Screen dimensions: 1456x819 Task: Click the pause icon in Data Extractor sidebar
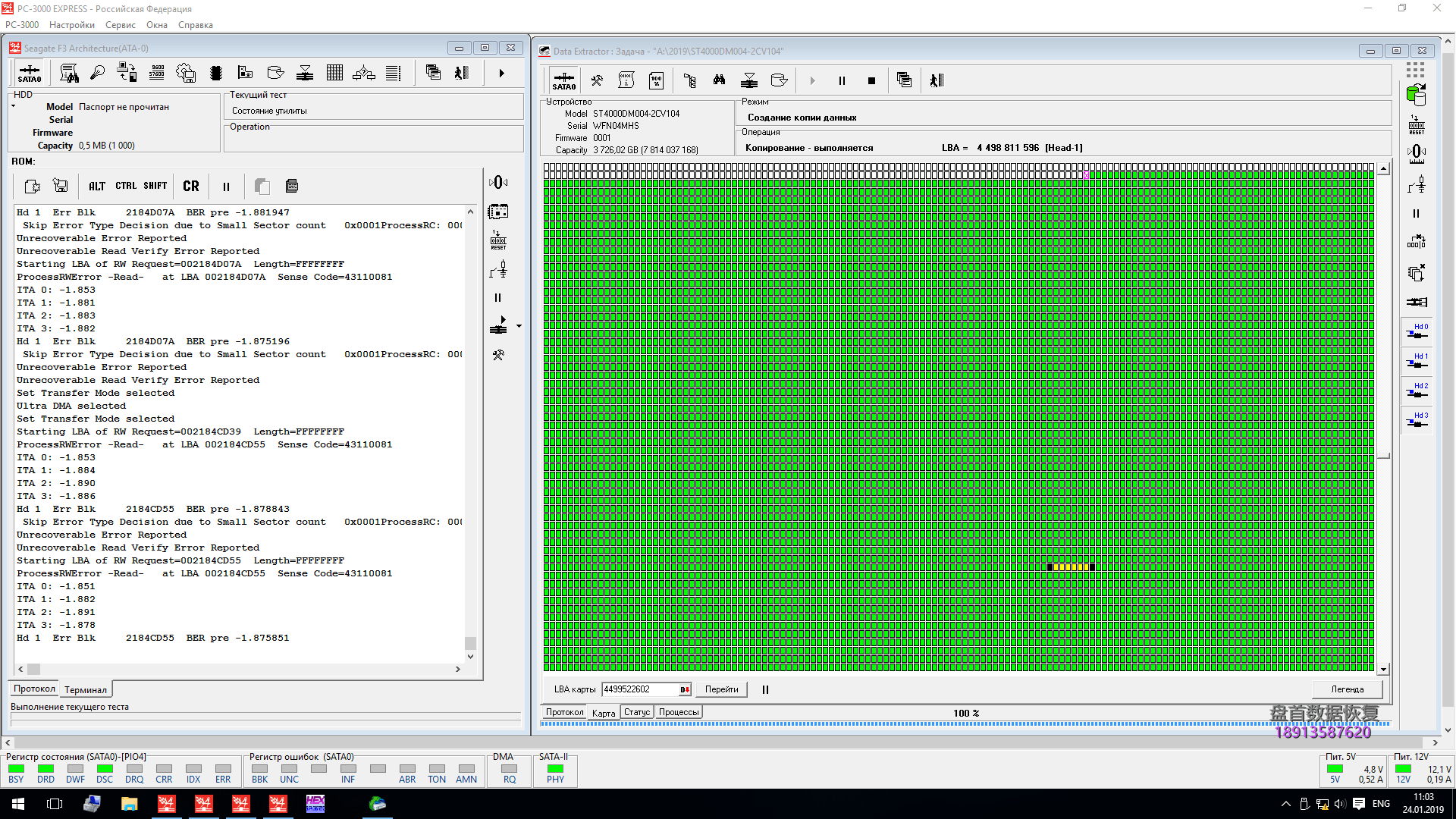click(1416, 214)
